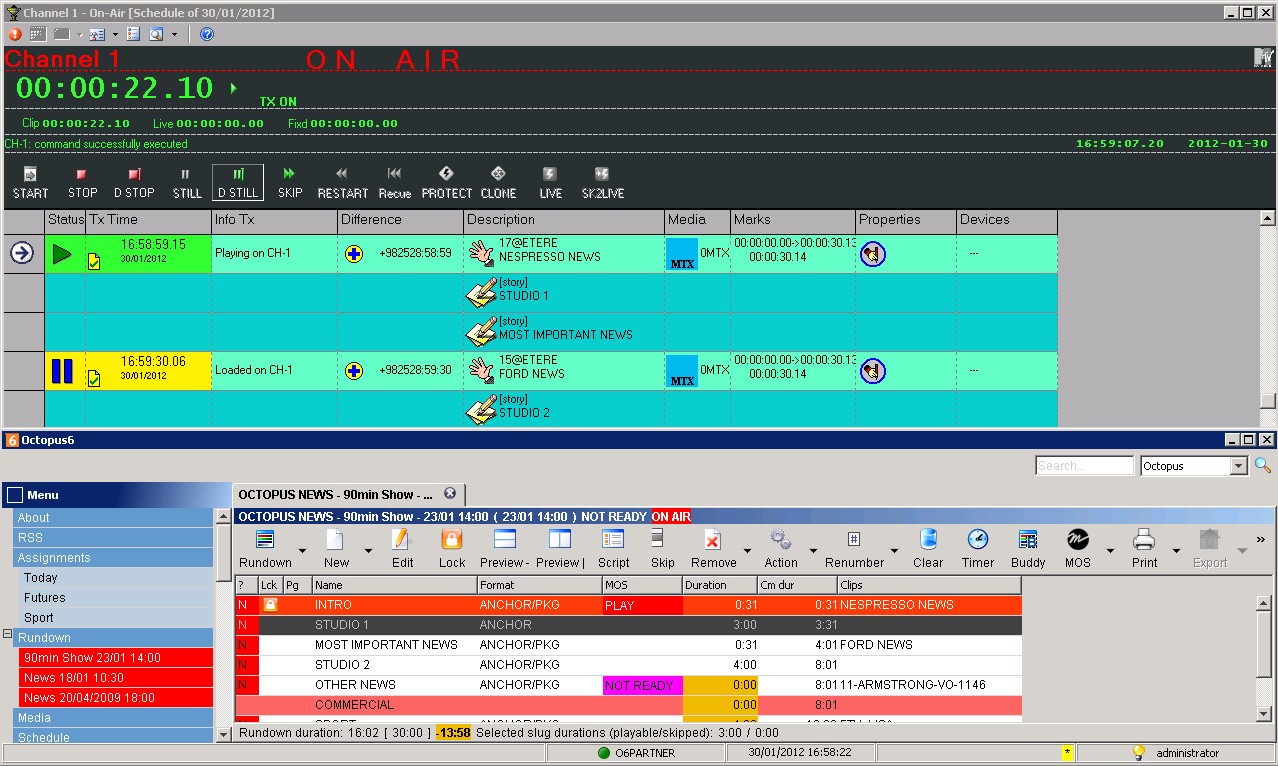Viewport: 1278px width, 766px height.
Task: Click the LIVE icon button
Action: click(550, 182)
